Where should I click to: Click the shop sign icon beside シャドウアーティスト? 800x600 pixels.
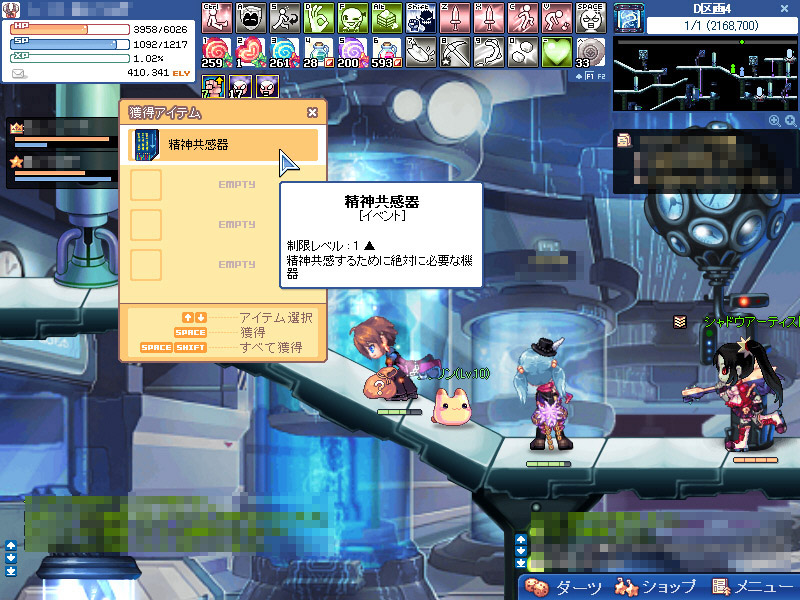pyautogui.click(x=680, y=322)
